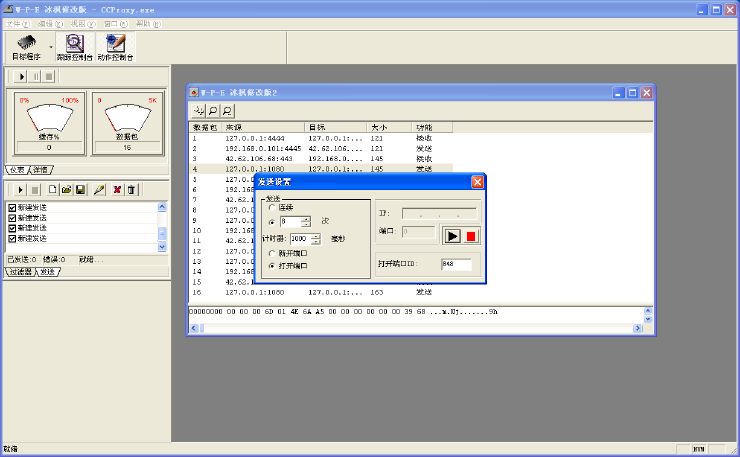740x457 pixels.
Task: Select the 打开端口 radio button
Action: 272,266
